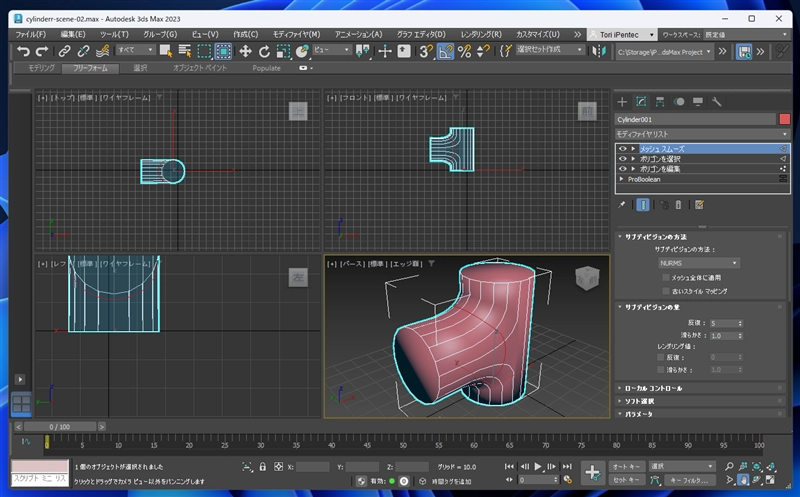The height and width of the screenshot is (497, 800).
Task: Open the レンダリング(R) menu
Action: tap(481, 34)
